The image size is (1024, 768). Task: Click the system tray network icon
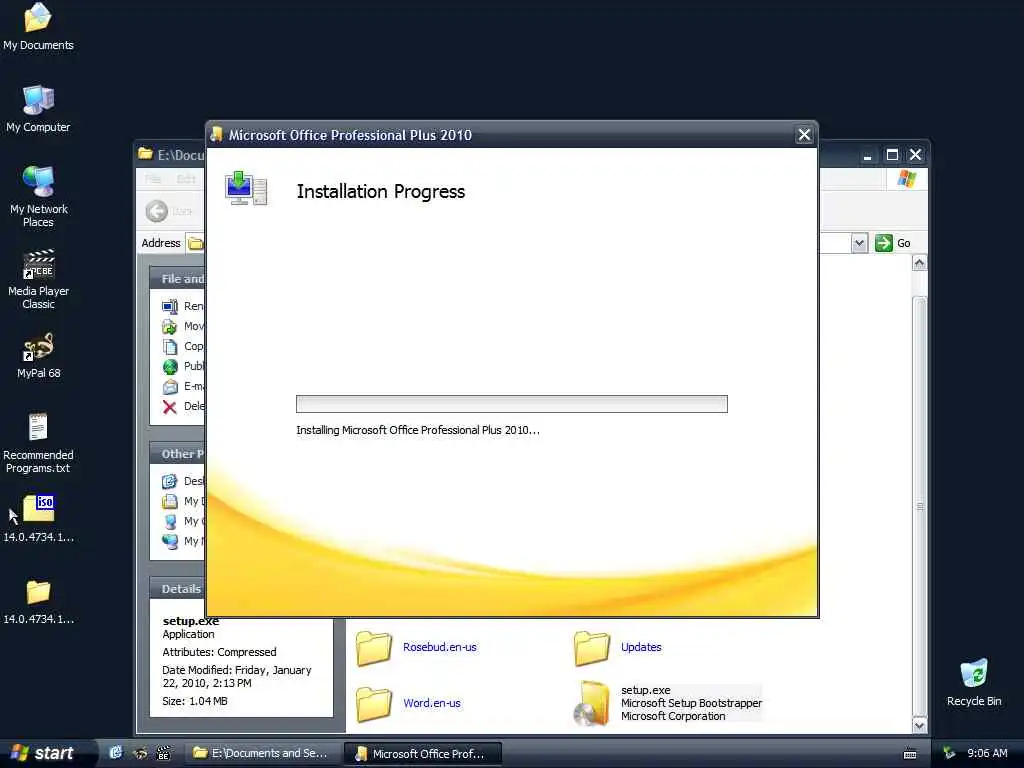coord(949,754)
